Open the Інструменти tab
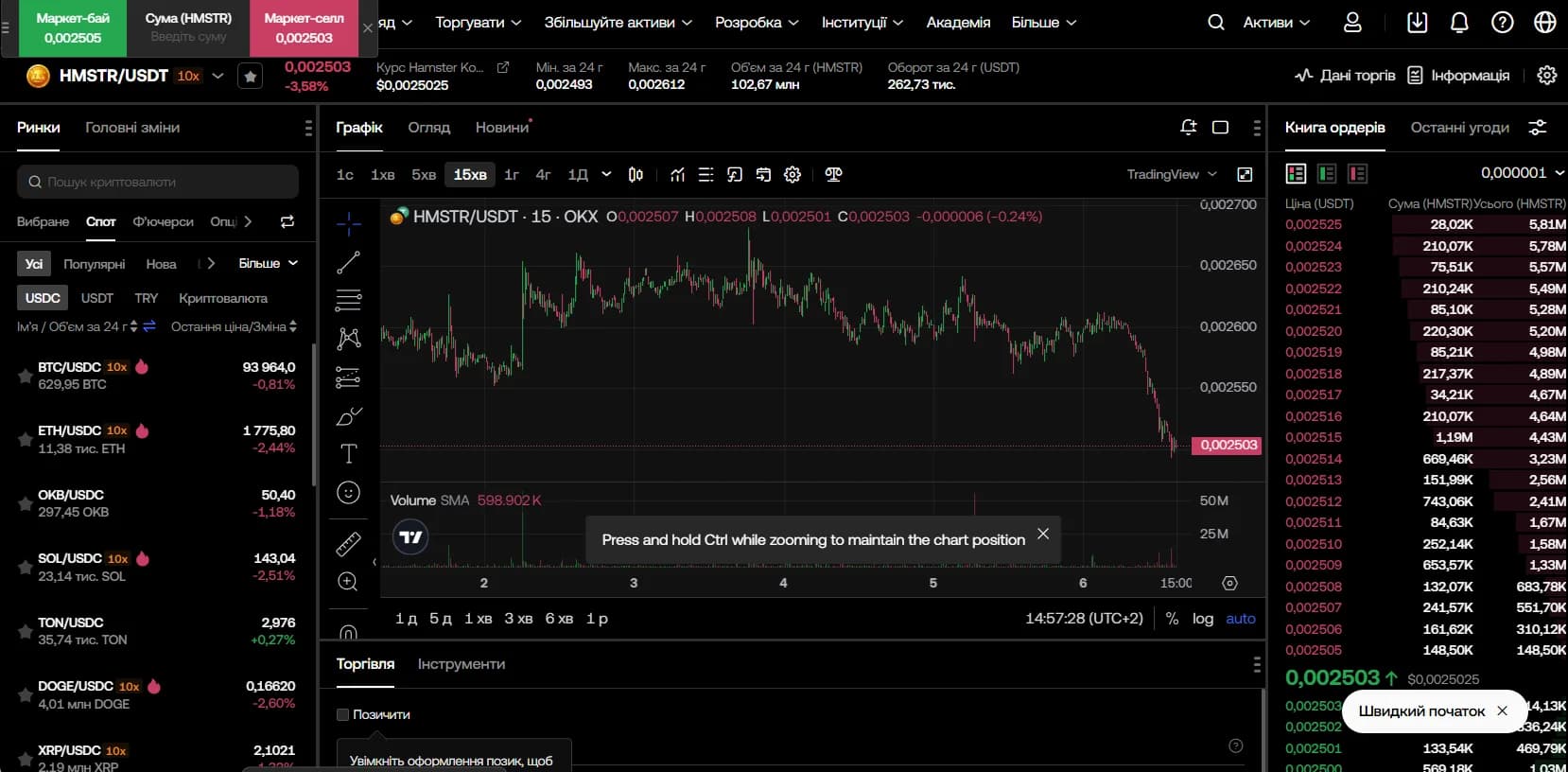Viewport: 1568px width, 772px height. (462, 663)
